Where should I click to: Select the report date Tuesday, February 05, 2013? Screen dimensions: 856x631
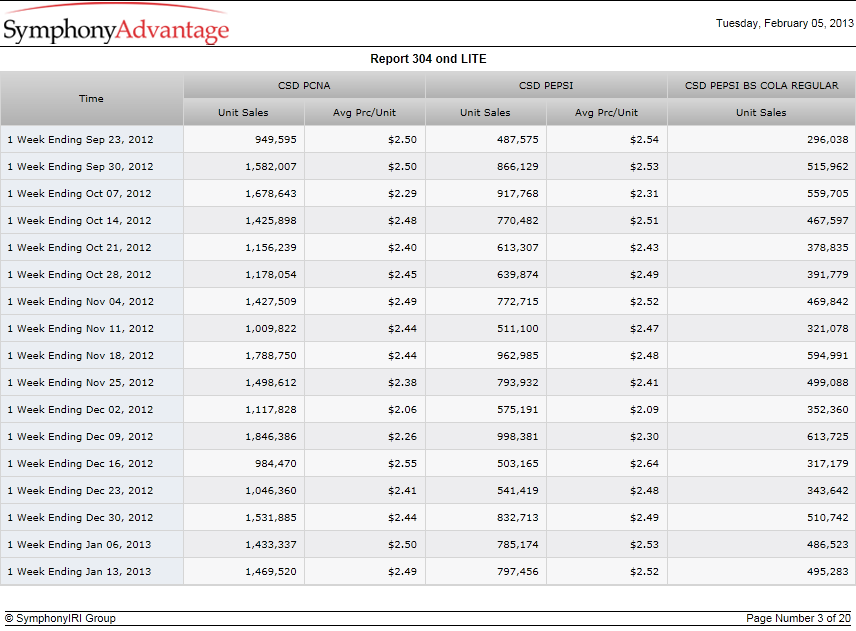(784, 23)
